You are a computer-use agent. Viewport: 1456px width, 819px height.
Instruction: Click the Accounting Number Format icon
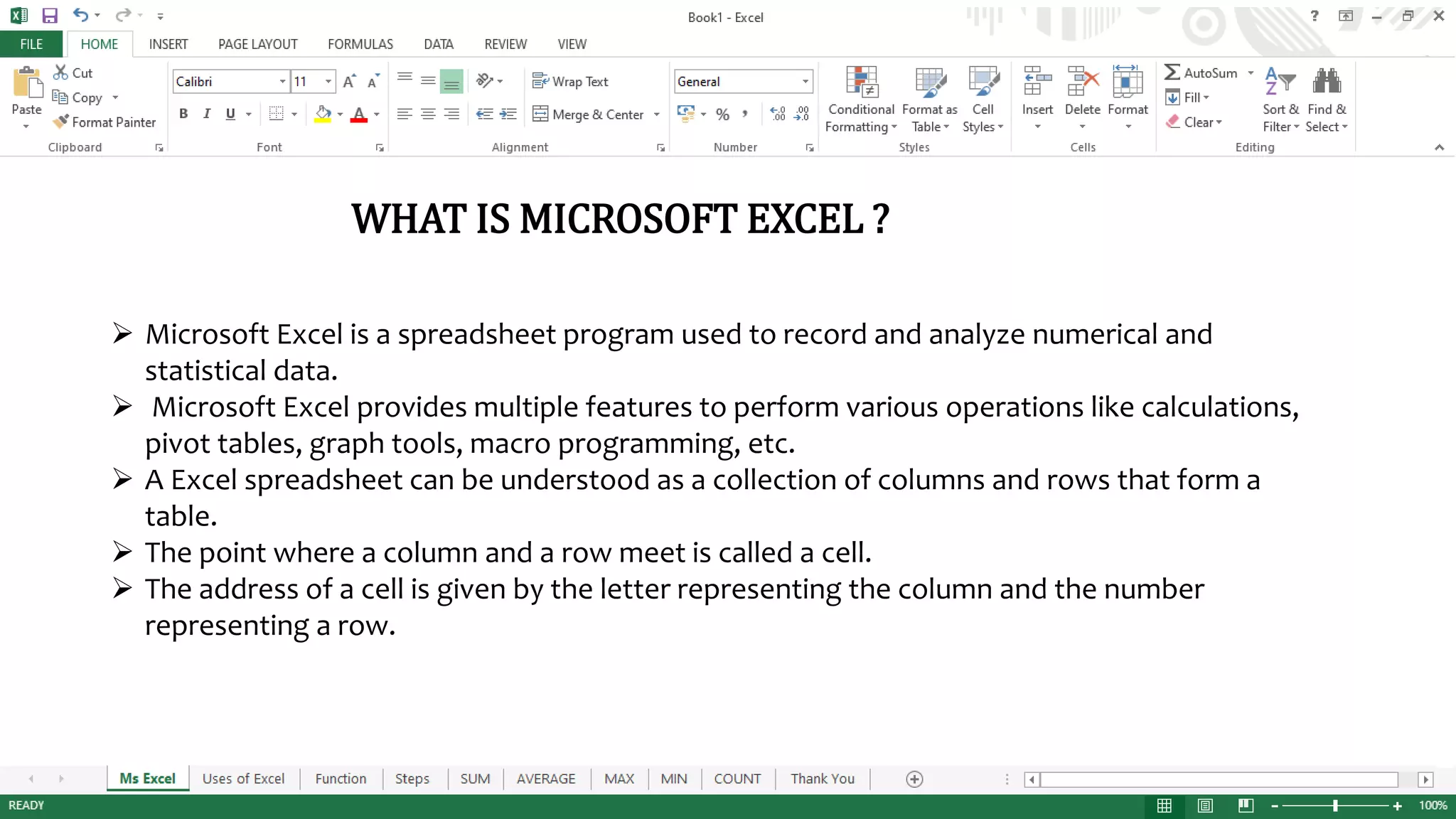[x=686, y=114]
